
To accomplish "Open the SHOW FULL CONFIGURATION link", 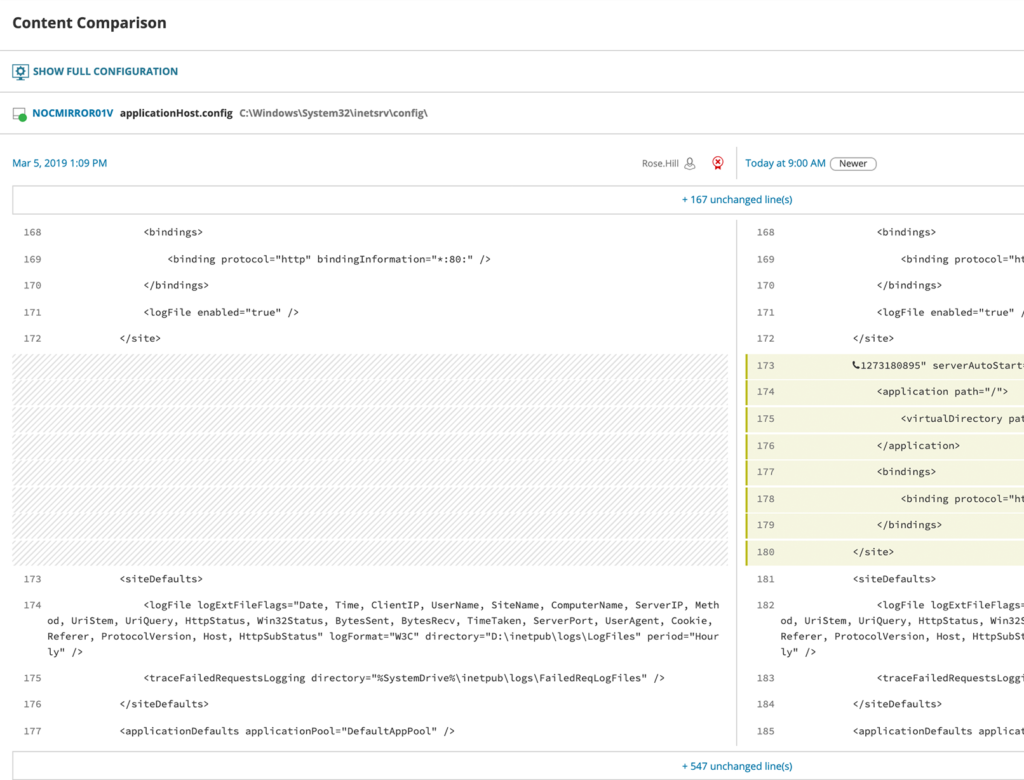I will pos(105,71).
